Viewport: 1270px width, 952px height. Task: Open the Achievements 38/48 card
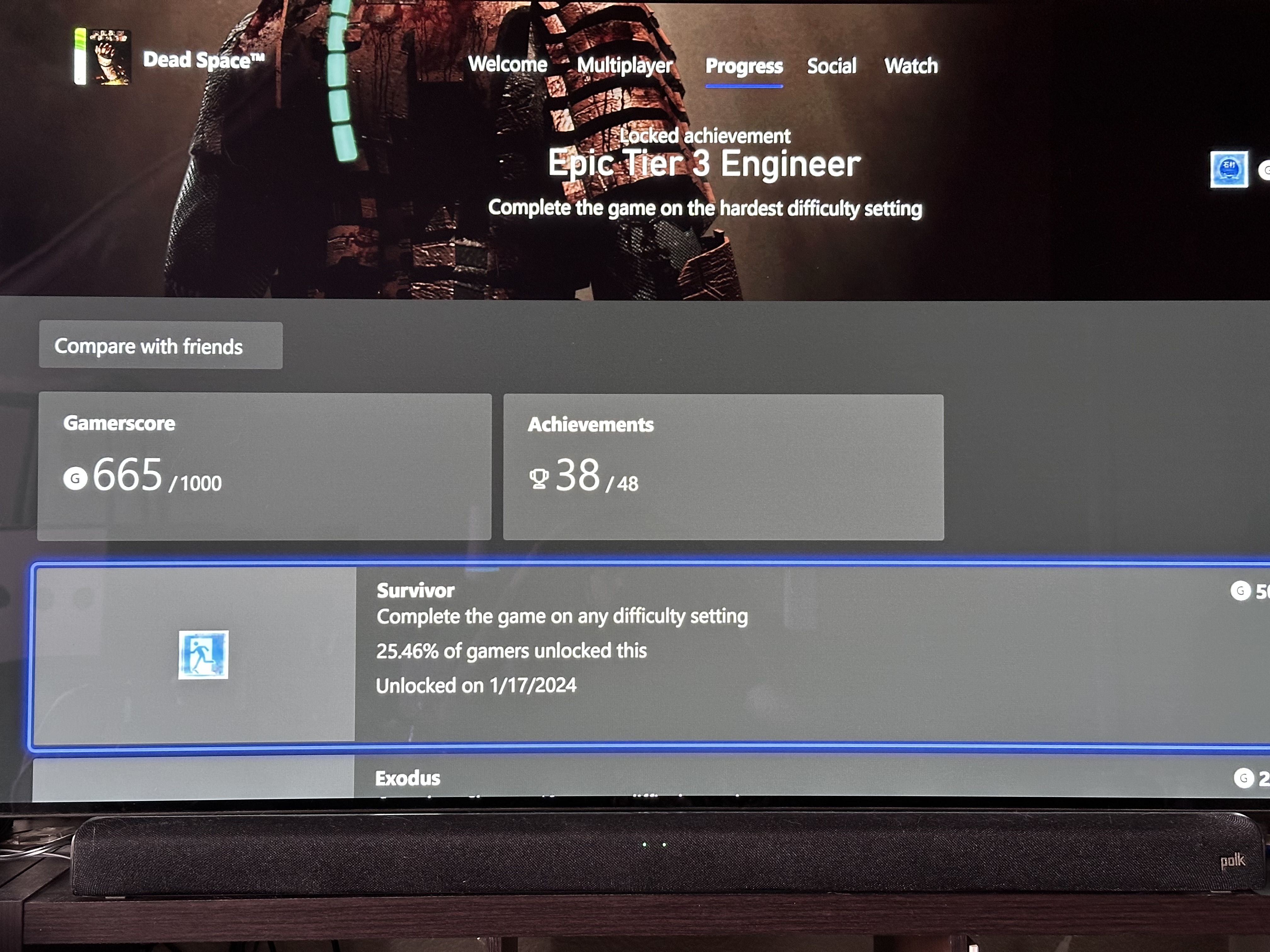coord(724,467)
